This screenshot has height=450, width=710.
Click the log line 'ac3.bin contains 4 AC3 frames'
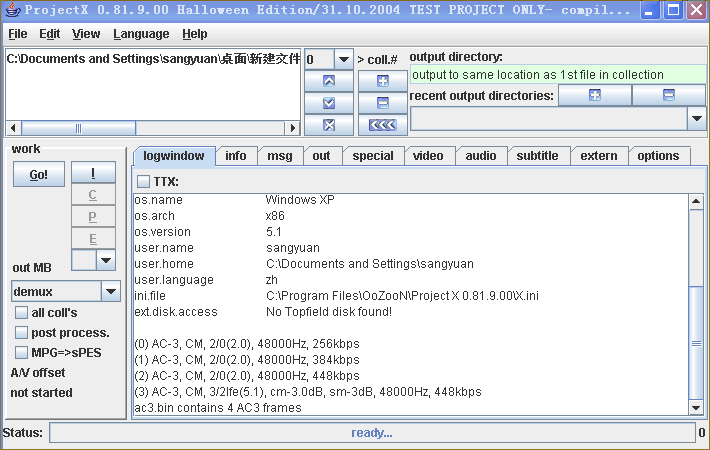tap(218, 408)
